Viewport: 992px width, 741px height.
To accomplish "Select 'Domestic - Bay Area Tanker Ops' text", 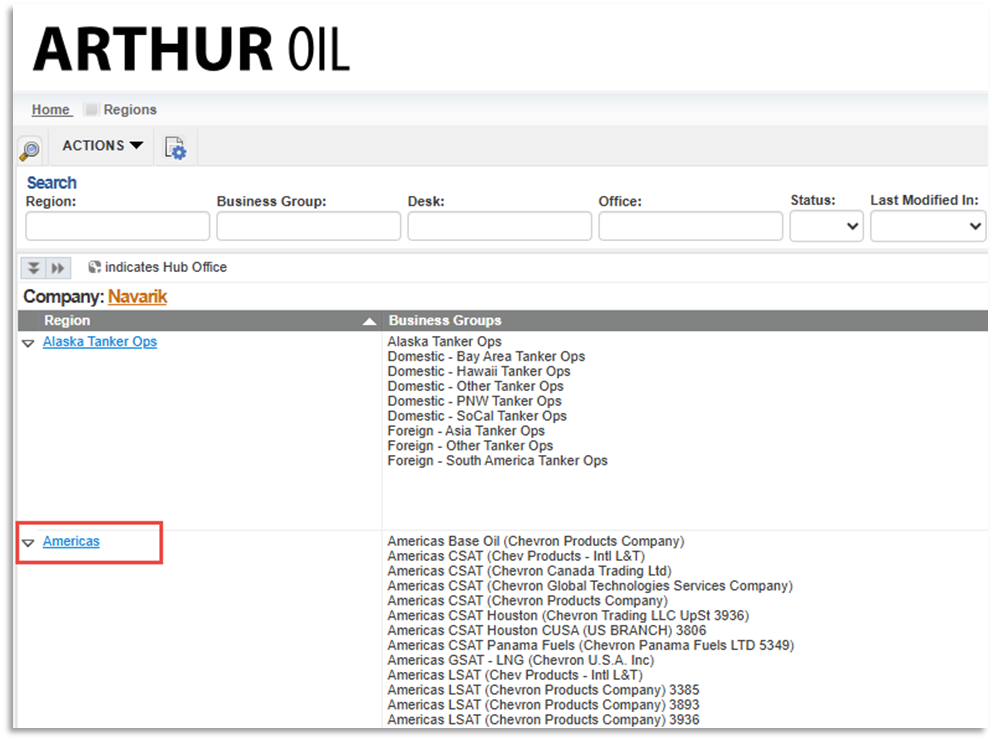I will point(486,357).
